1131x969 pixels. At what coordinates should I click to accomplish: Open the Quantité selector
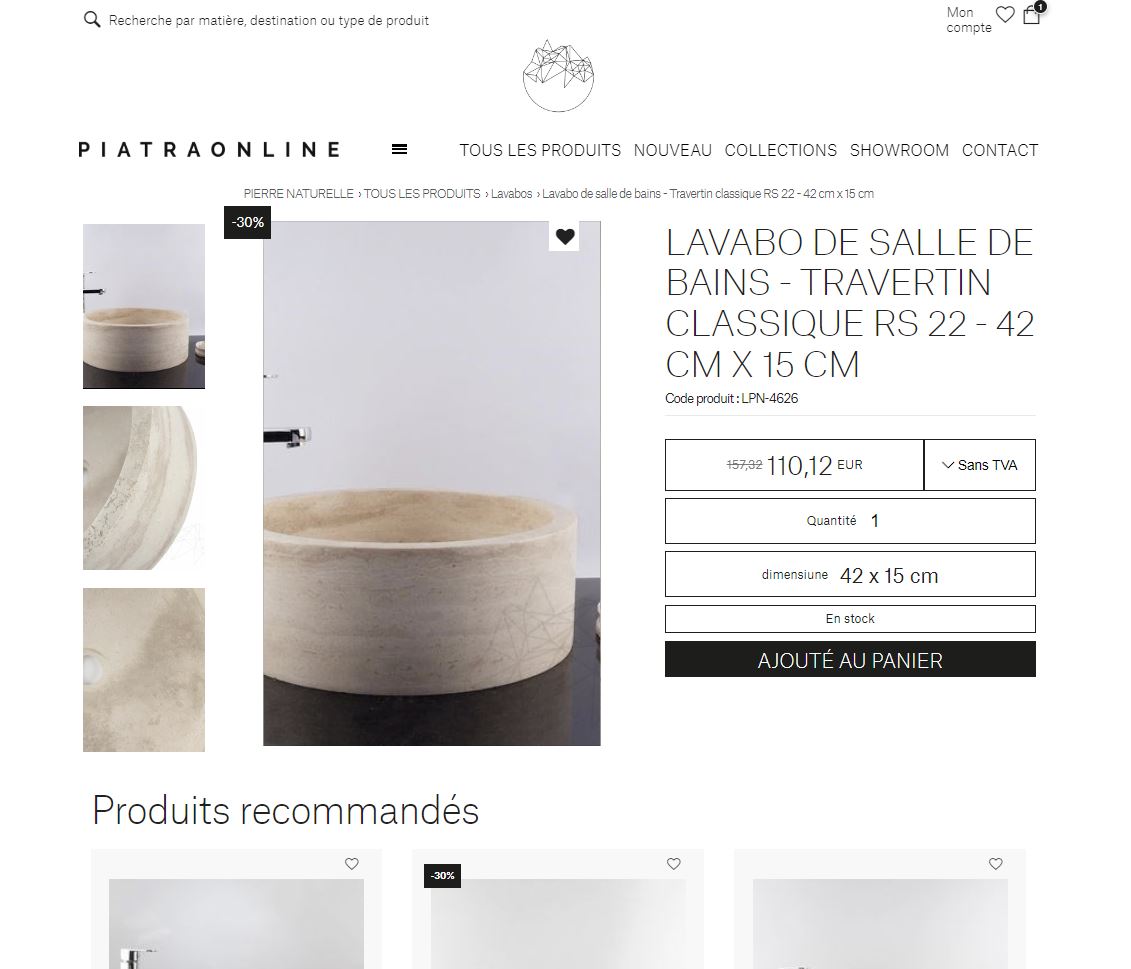[850, 521]
